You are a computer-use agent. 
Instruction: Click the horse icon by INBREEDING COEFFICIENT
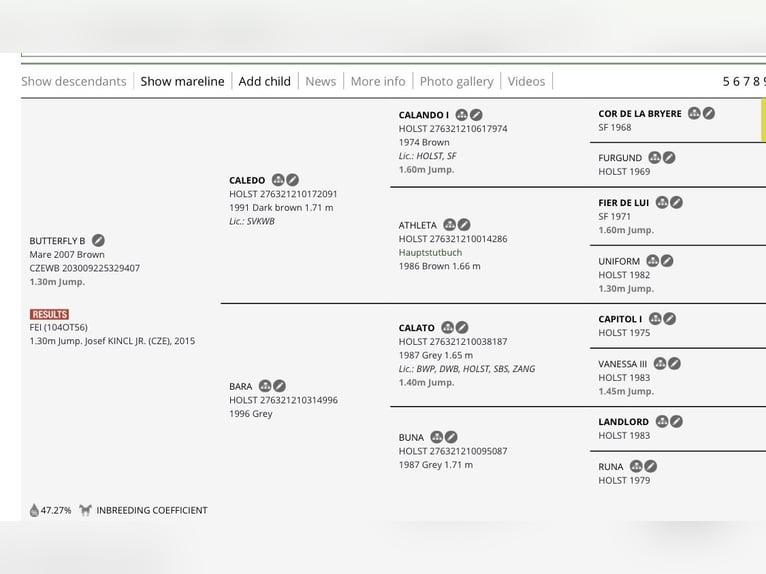(x=85, y=510)
